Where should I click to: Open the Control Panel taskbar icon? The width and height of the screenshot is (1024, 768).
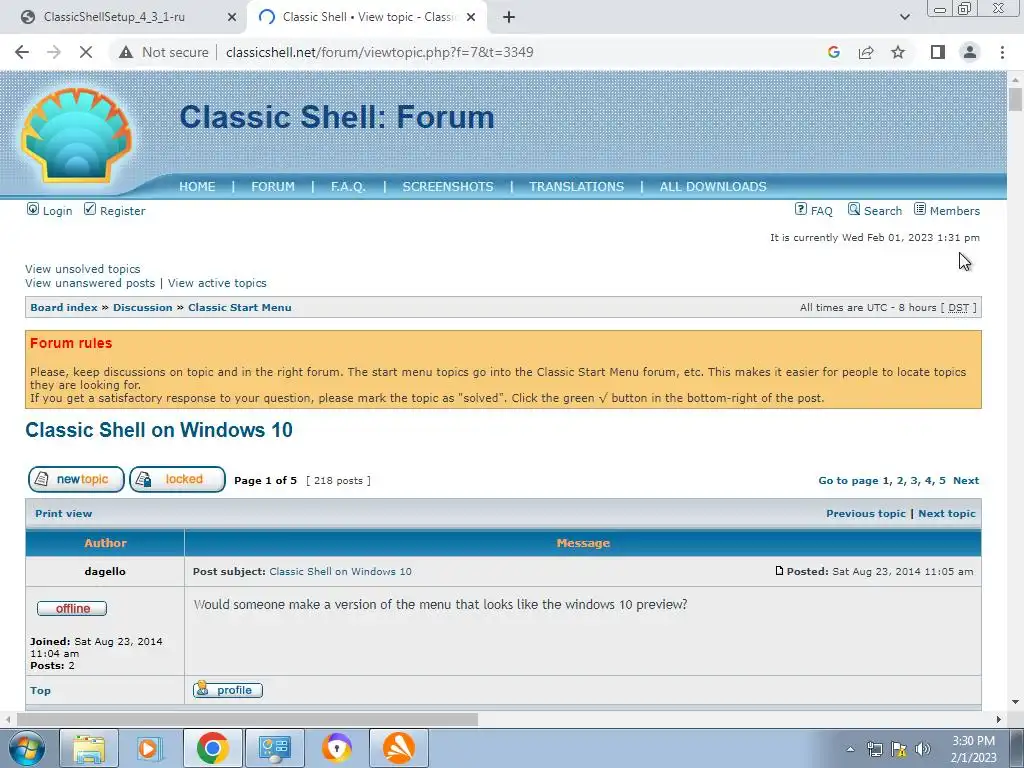click(x=274, y=748)
